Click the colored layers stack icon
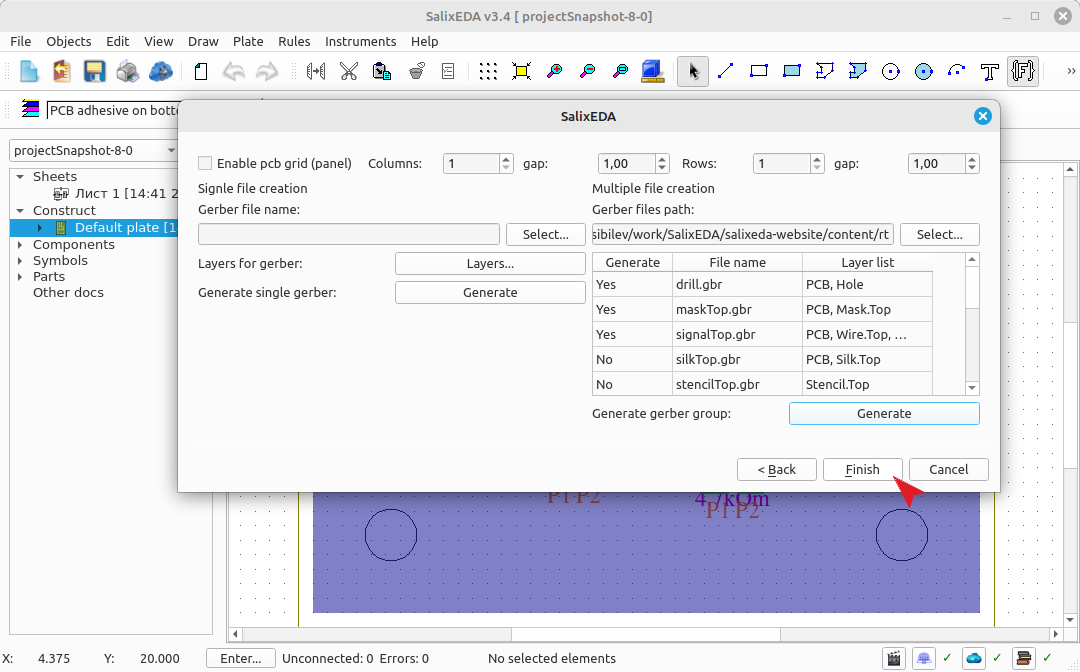 [30, 109]
